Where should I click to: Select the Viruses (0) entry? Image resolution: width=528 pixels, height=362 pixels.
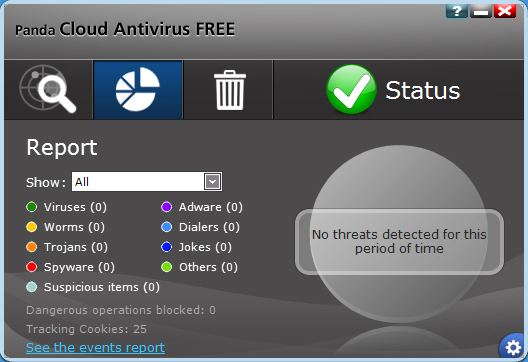tap(75, 207)
